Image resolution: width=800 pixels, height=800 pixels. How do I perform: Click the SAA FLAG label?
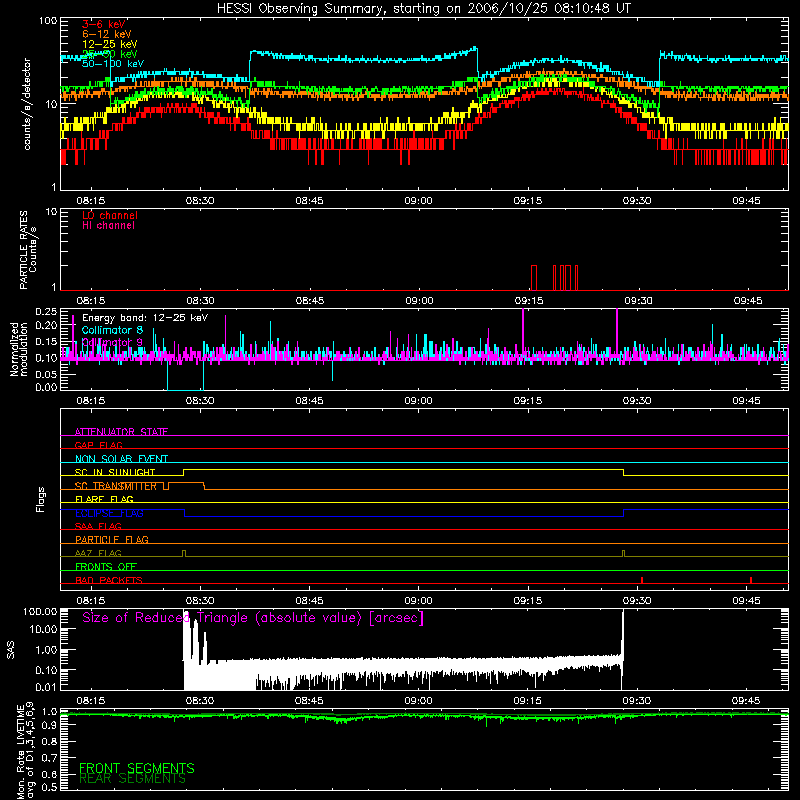click(x=98, y=526)
